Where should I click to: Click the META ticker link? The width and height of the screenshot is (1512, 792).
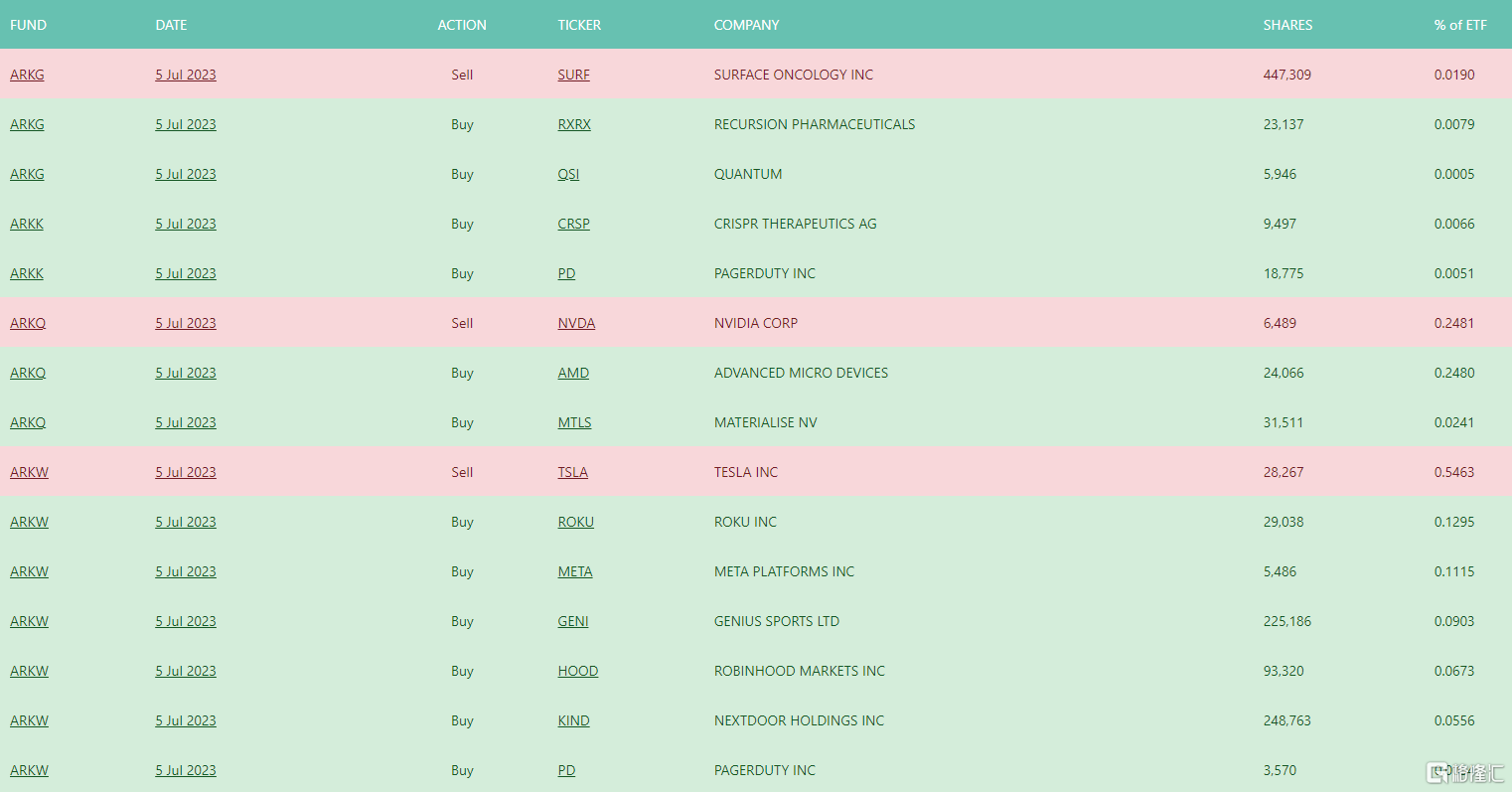click(575, 571)
